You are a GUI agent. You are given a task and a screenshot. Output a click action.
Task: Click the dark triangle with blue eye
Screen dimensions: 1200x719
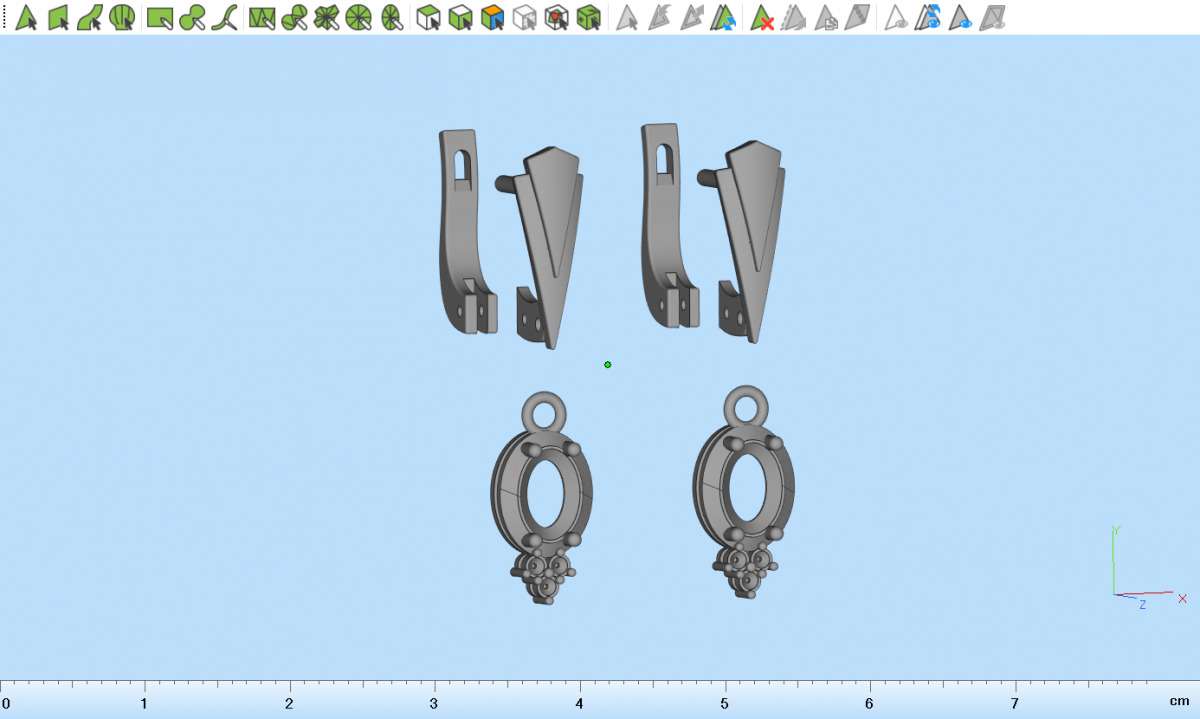coord(961,17)
